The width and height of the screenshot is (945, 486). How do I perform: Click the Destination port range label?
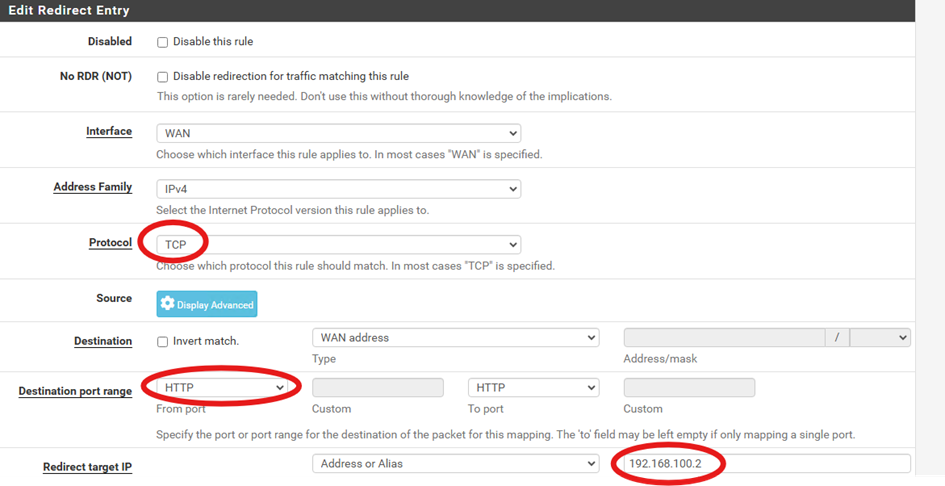75,391
